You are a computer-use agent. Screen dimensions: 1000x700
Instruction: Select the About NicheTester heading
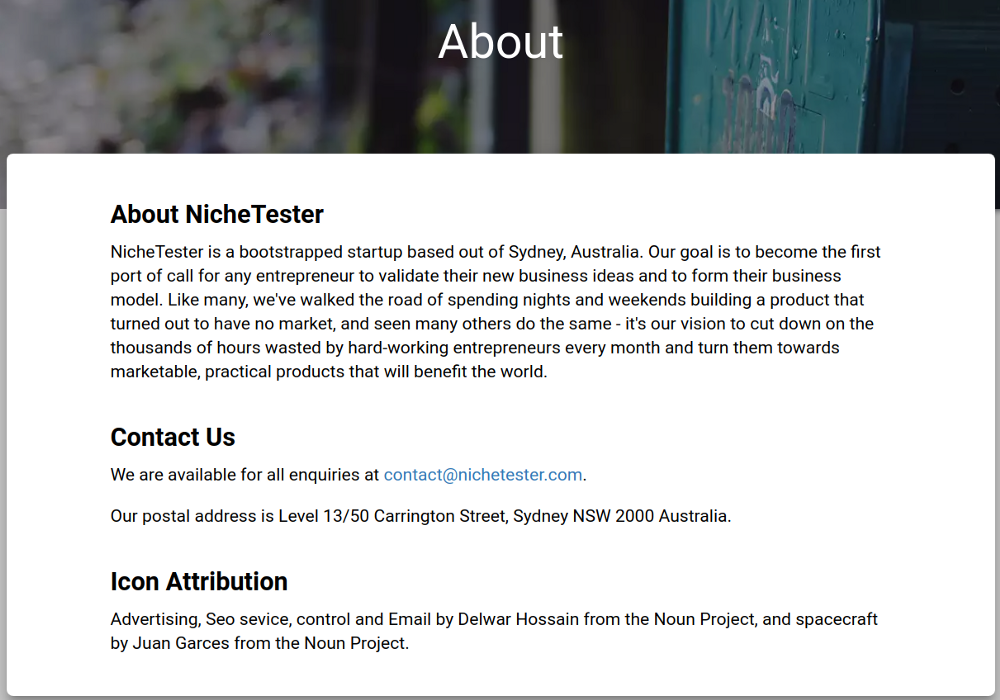(217, 214)
